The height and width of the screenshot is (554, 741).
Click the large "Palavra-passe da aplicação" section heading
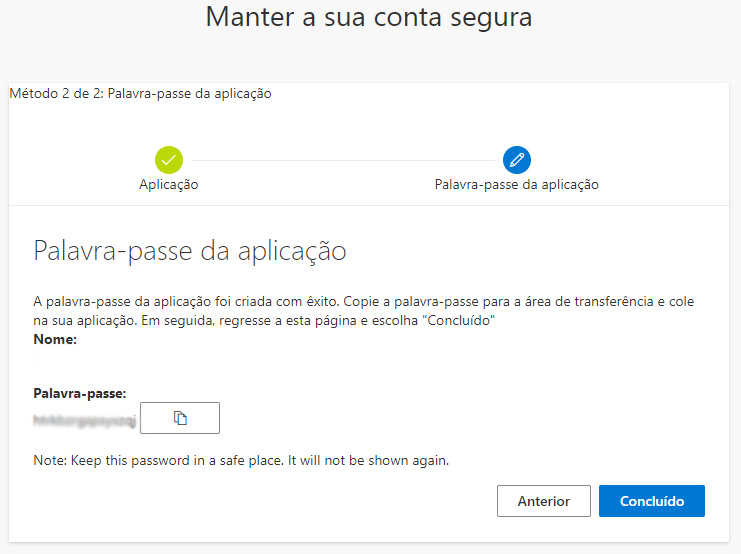(x=190, y=251)
